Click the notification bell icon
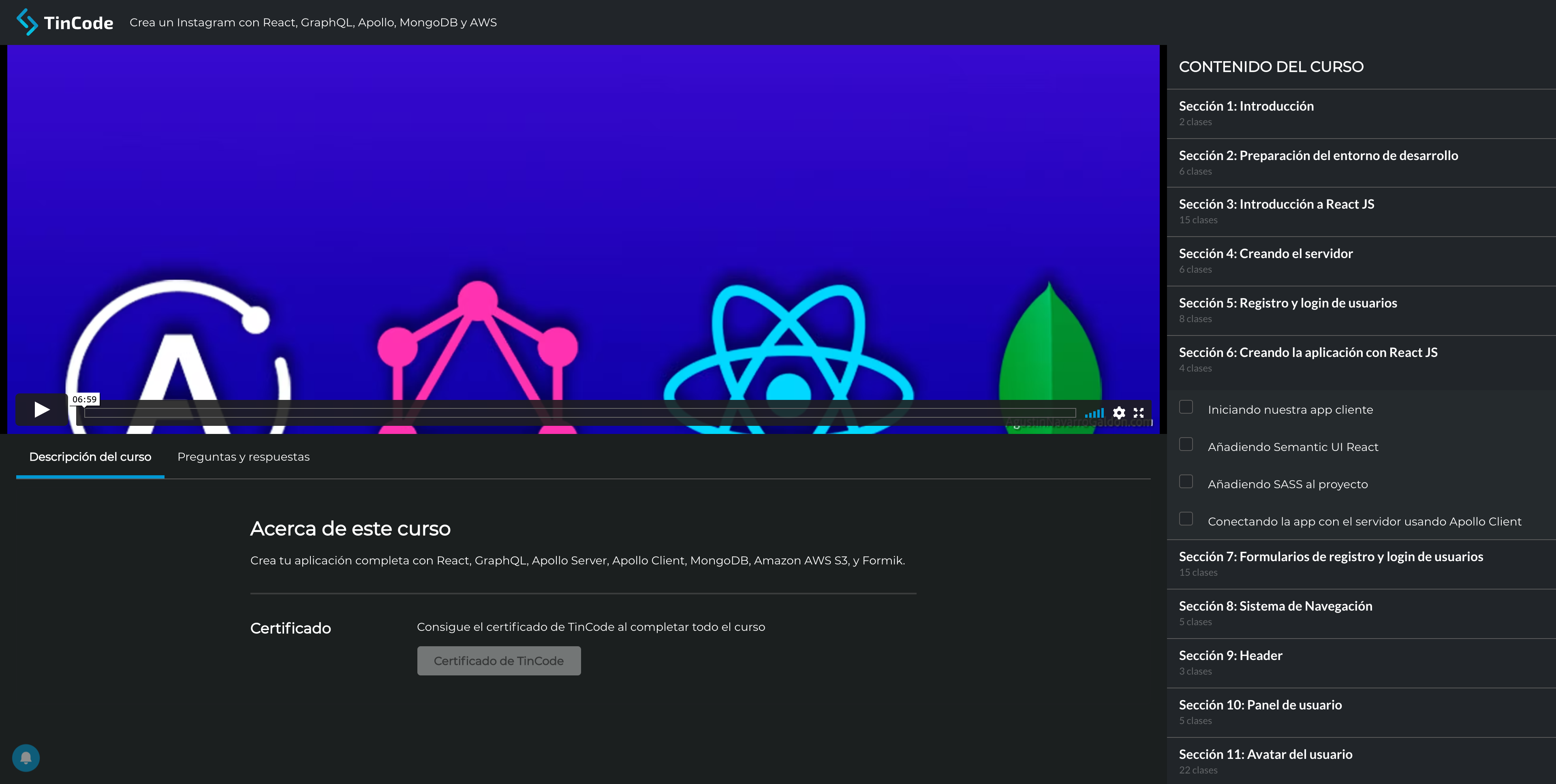Viewport: 1556px width, 784px height. point(26,757)
